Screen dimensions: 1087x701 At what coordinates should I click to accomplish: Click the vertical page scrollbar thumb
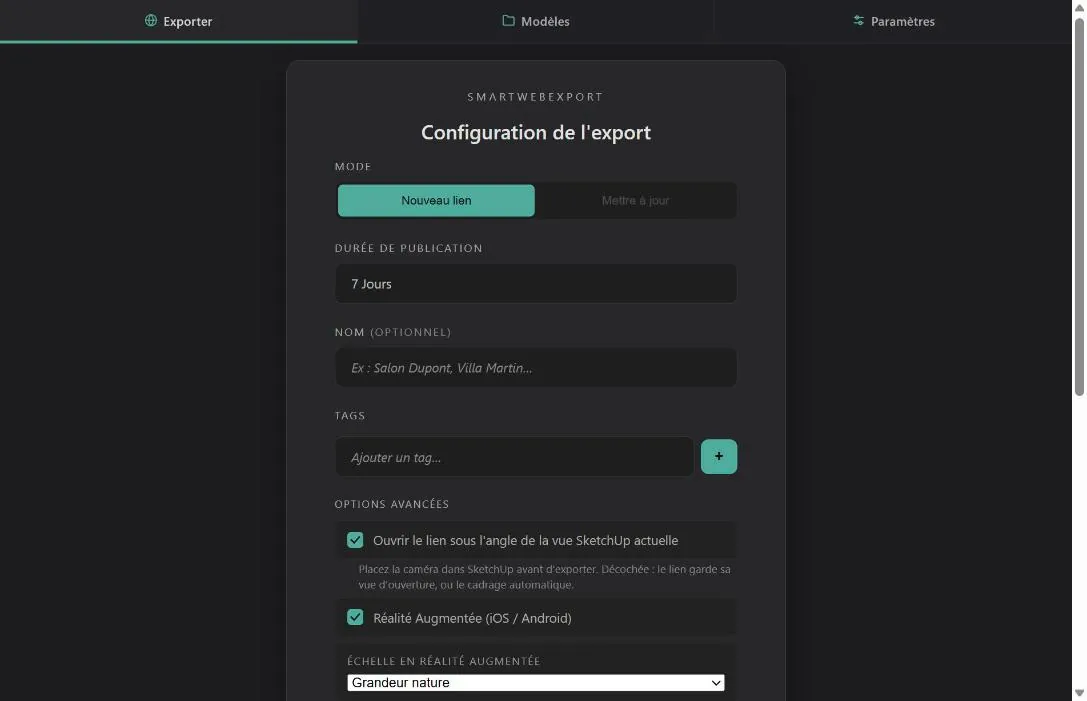[x=1079, y=207]
